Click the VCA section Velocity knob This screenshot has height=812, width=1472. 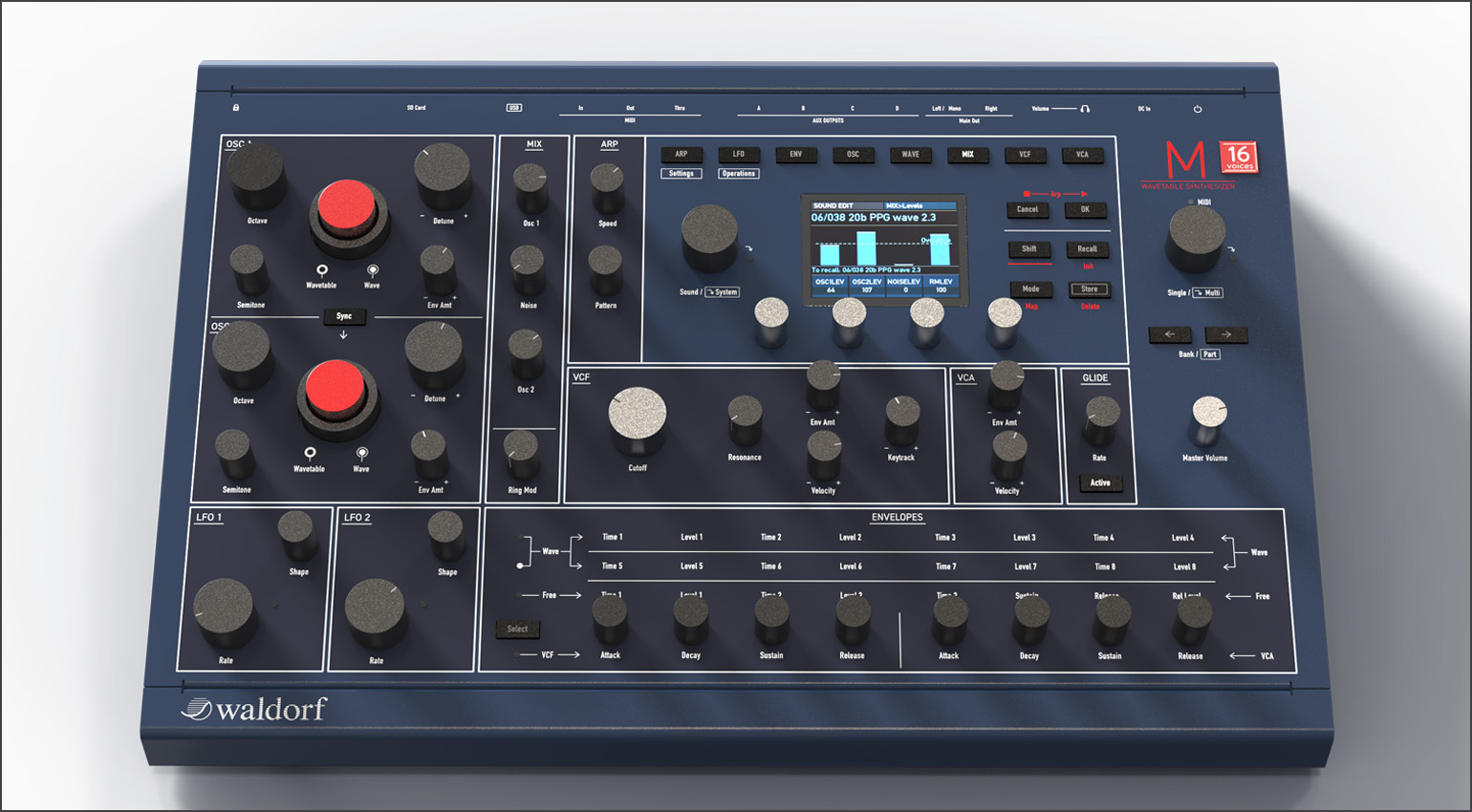click(1008, 455)
